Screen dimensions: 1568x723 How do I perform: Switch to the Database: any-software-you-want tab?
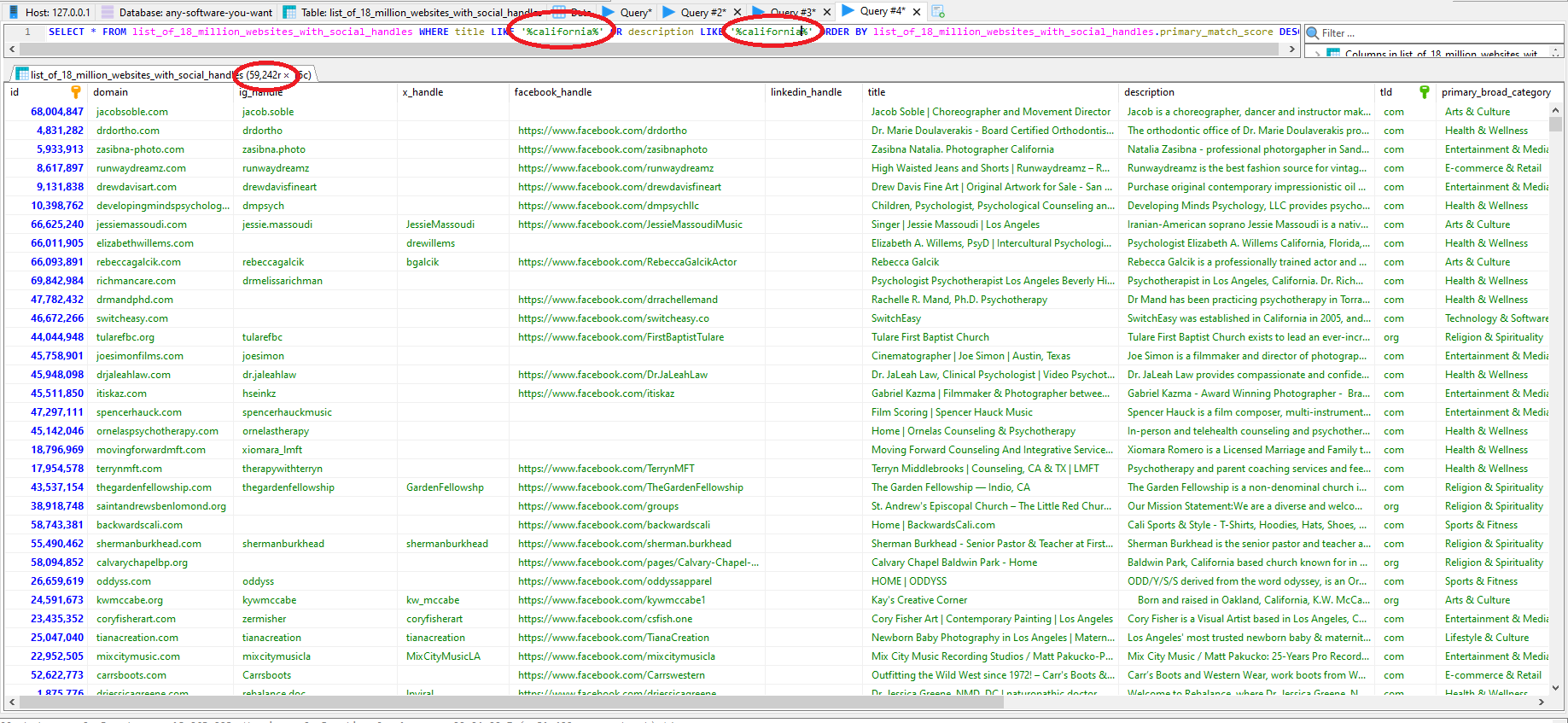coord(187,12)
